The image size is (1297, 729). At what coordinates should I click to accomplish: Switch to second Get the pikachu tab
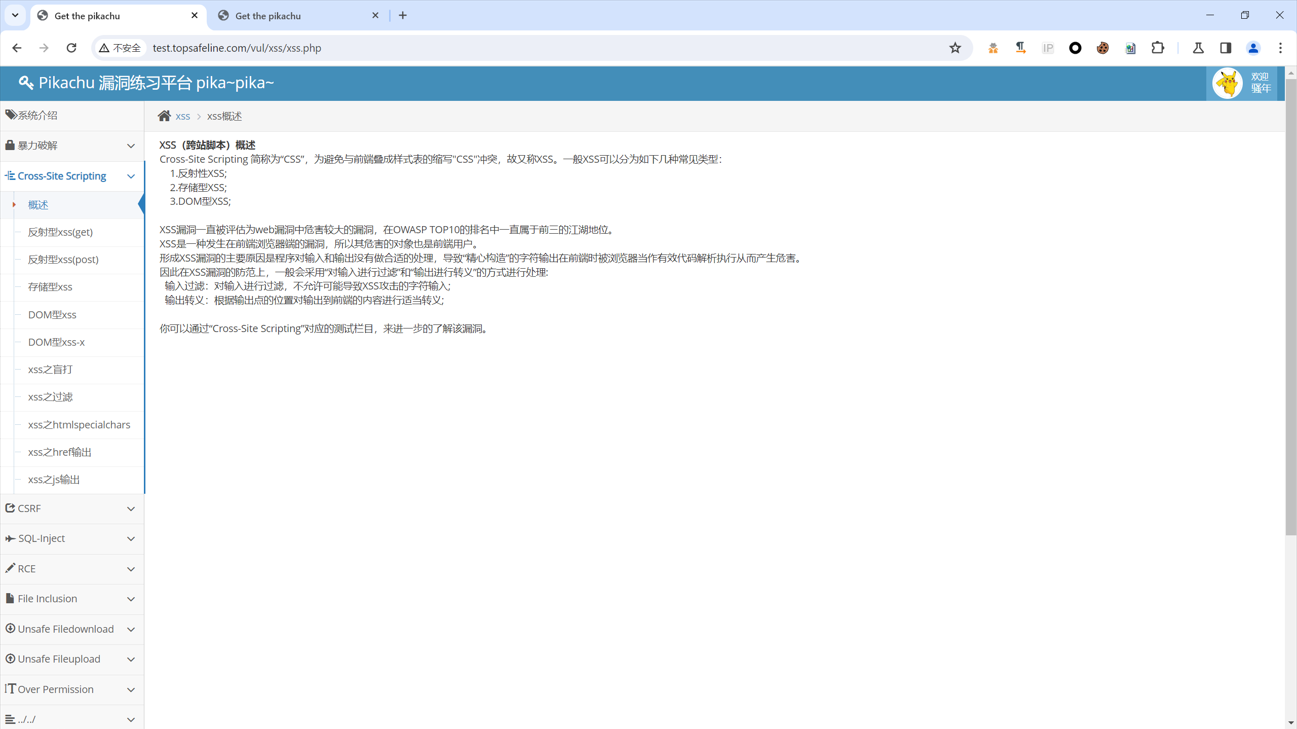(297, 16)
